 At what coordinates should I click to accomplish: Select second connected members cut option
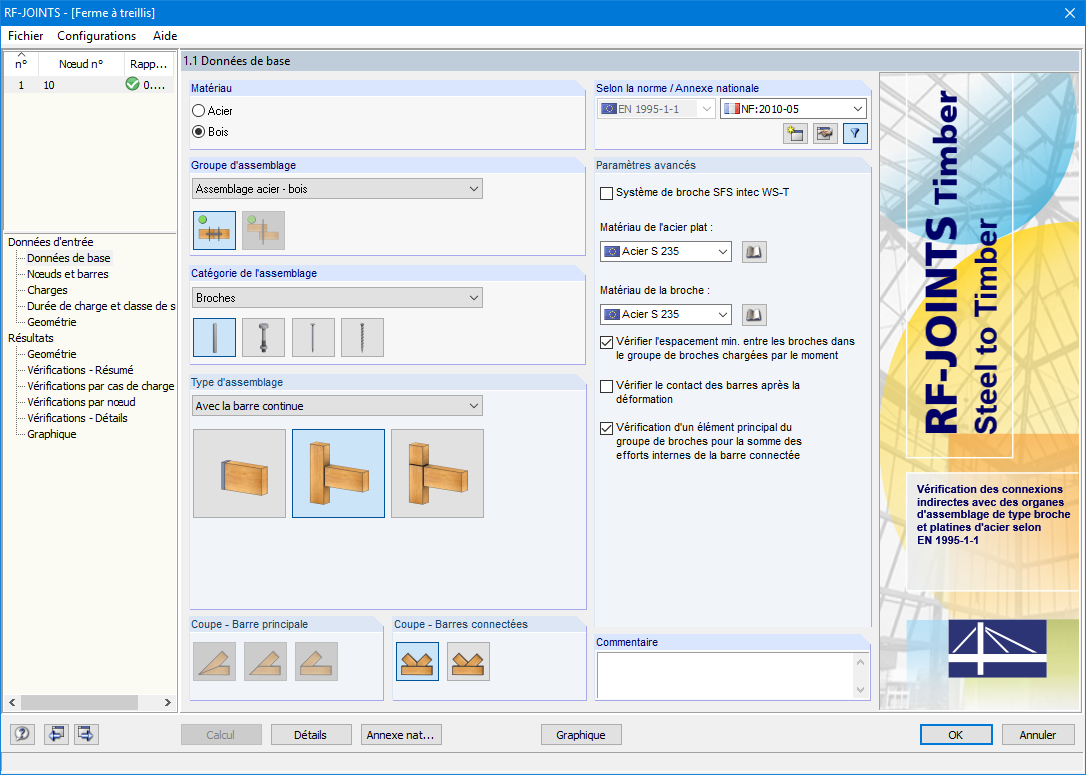click(x=468, y=661)
